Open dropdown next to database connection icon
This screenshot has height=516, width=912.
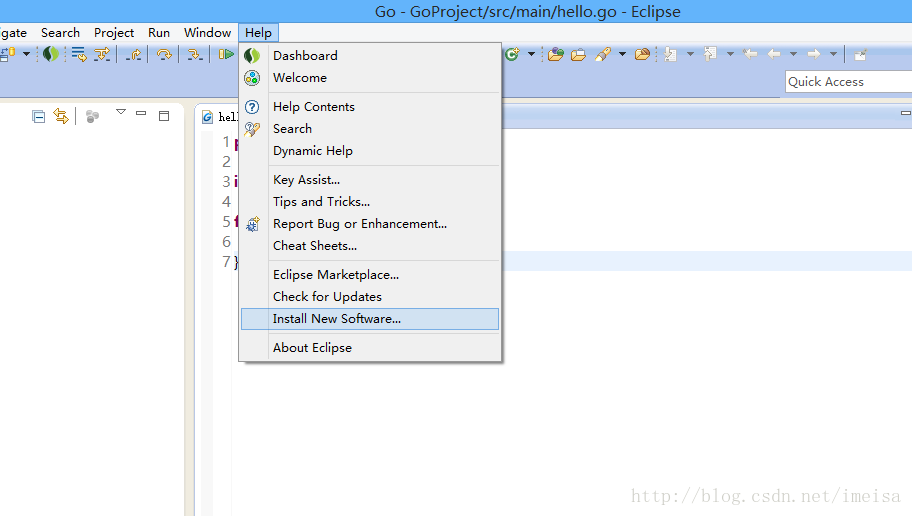click(x=26, y=54)
